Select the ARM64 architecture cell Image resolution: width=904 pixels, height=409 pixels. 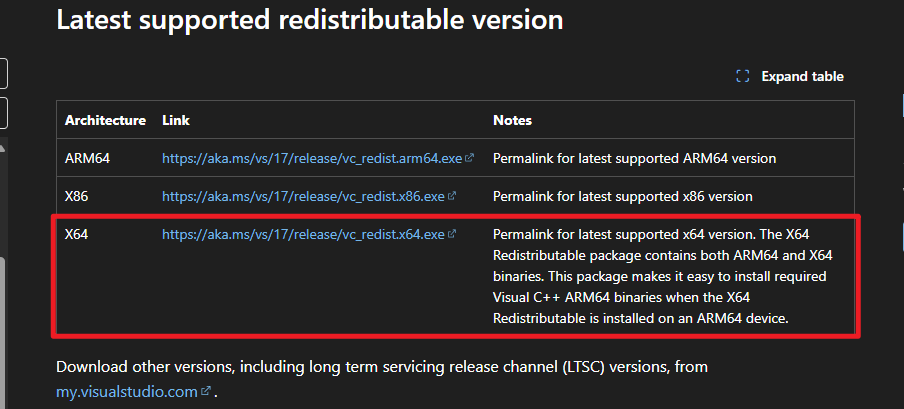[86, 158]
